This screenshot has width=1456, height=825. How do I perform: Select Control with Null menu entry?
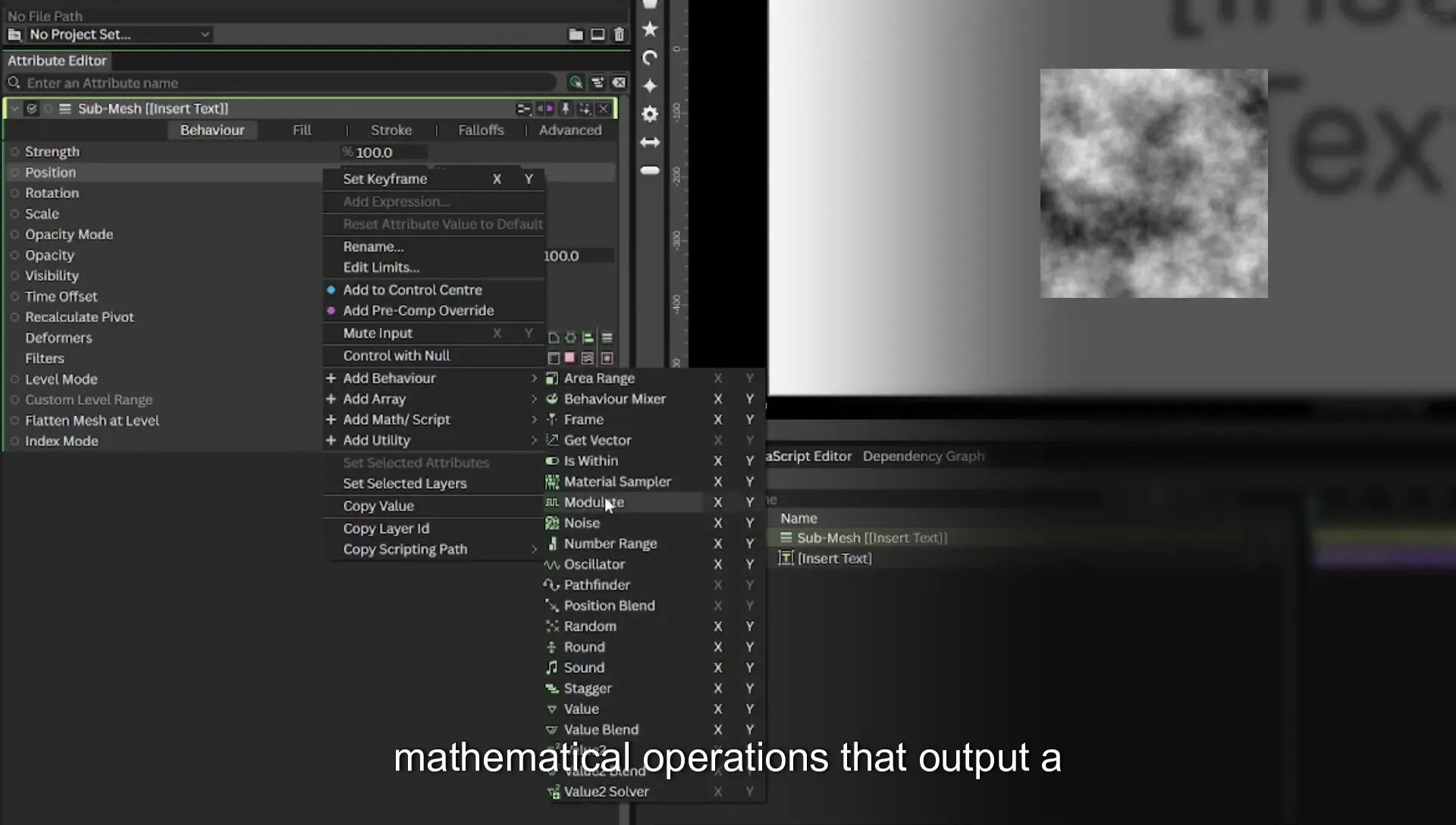397,356
